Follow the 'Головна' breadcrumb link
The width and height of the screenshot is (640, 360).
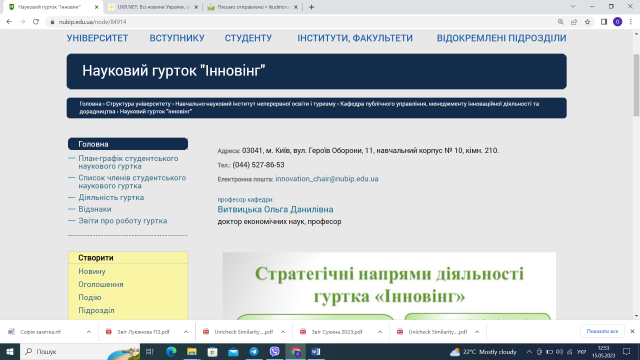pos(90,104)
